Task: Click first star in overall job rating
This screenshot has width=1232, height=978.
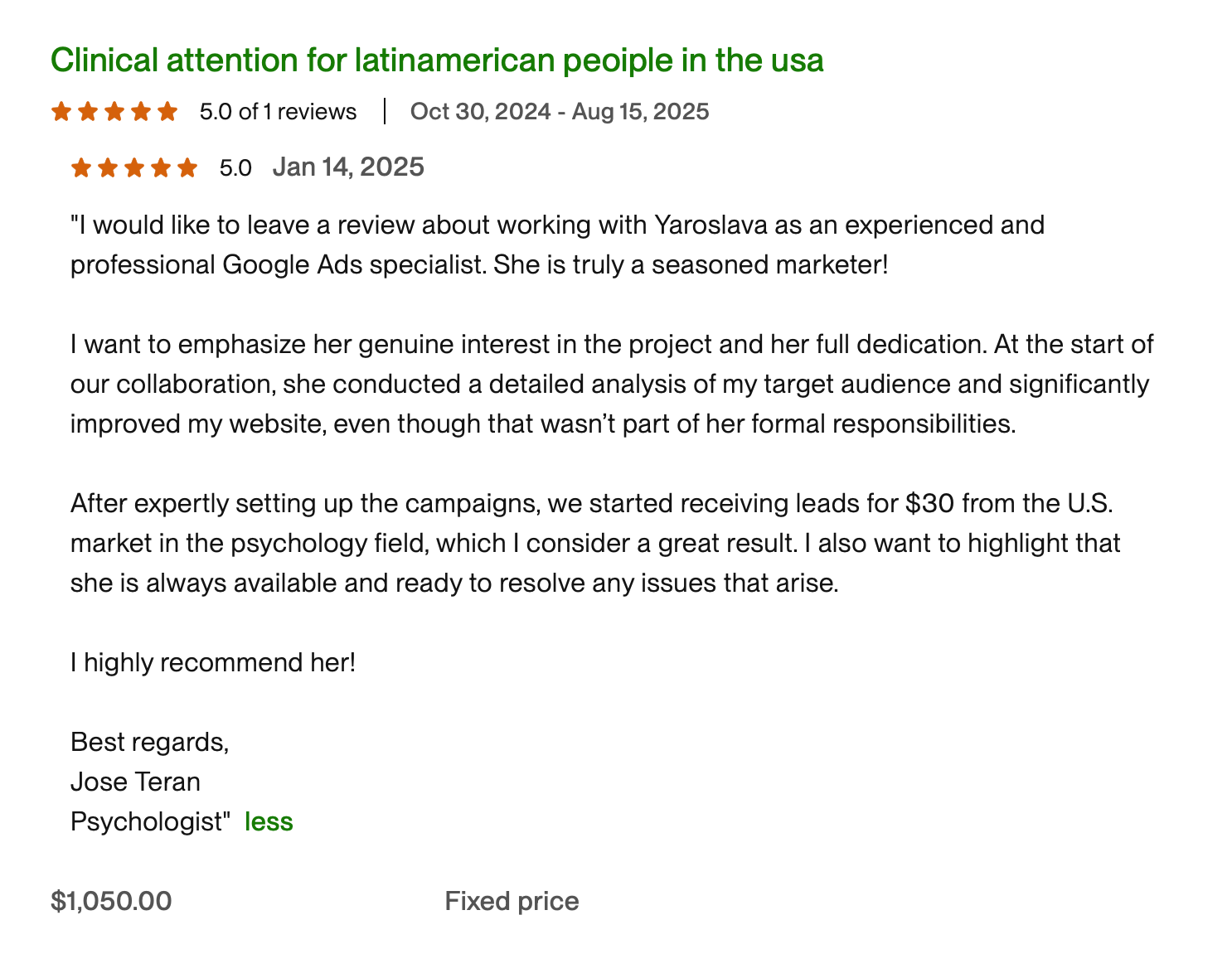Action: tap(61, 112)
